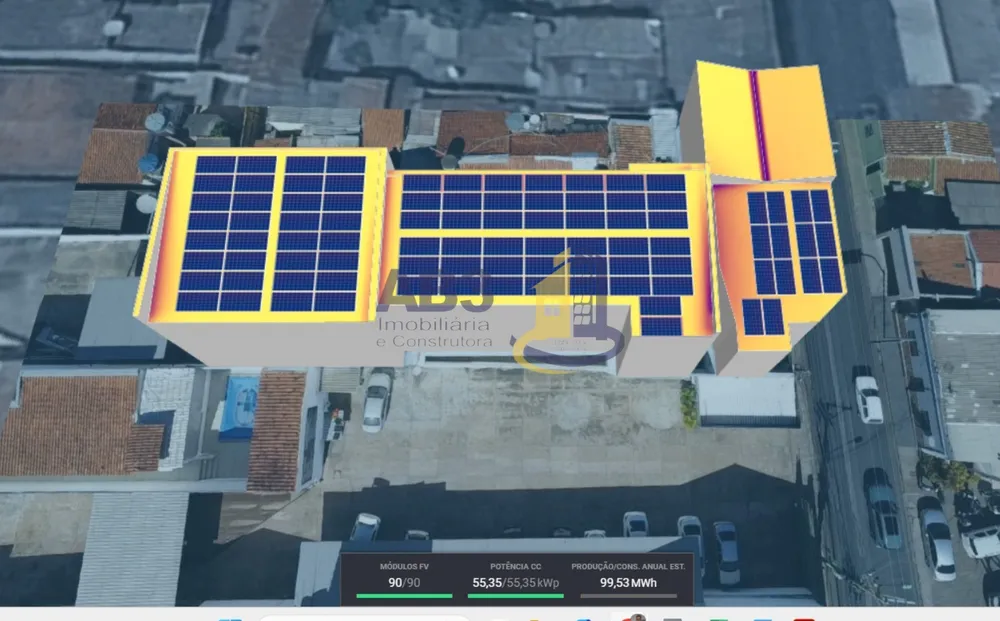The width and height of the screenshot is (1000, 621).
Task: Click the purple ridge line on tower roof
Action: pos(759,125)
